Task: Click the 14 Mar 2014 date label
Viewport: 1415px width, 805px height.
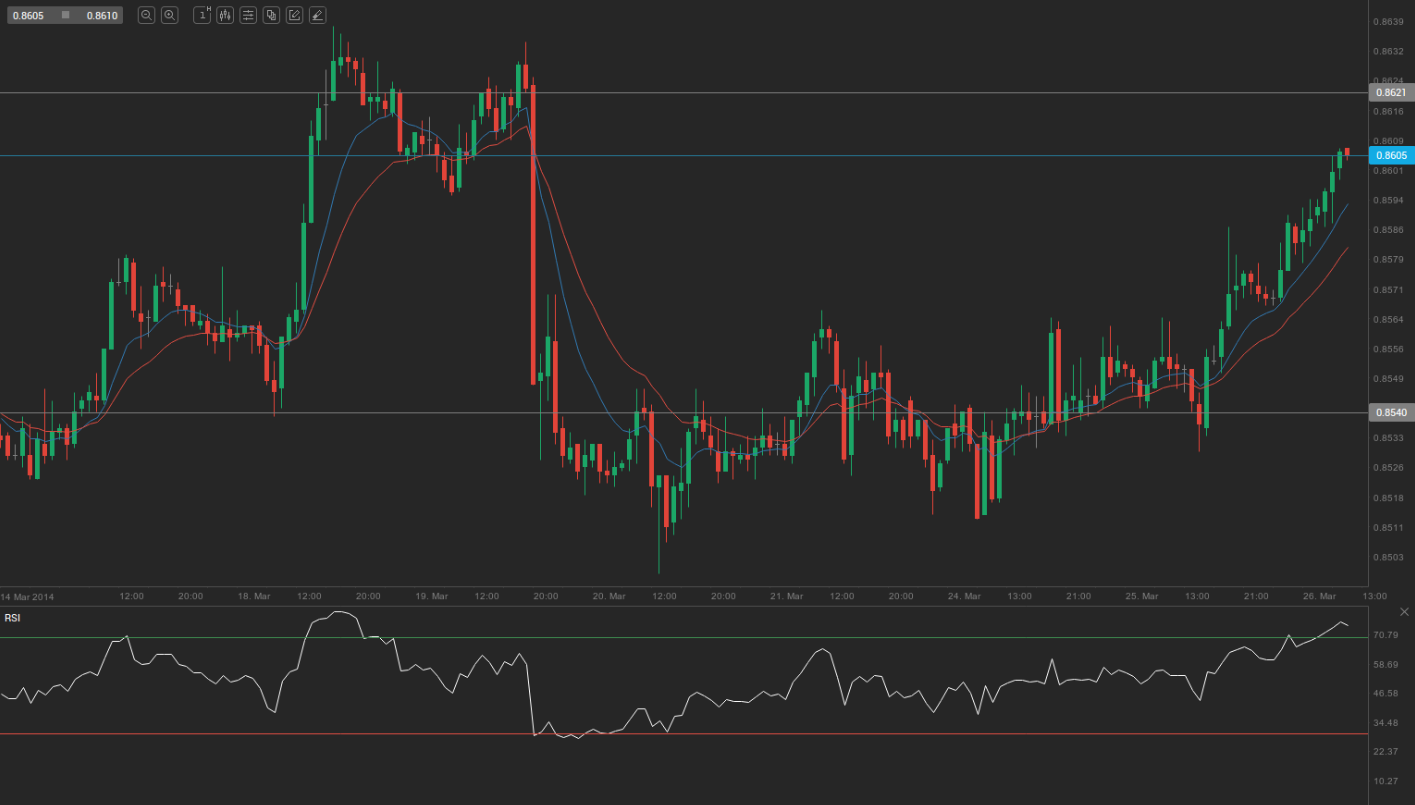Action: pos(28,596)
